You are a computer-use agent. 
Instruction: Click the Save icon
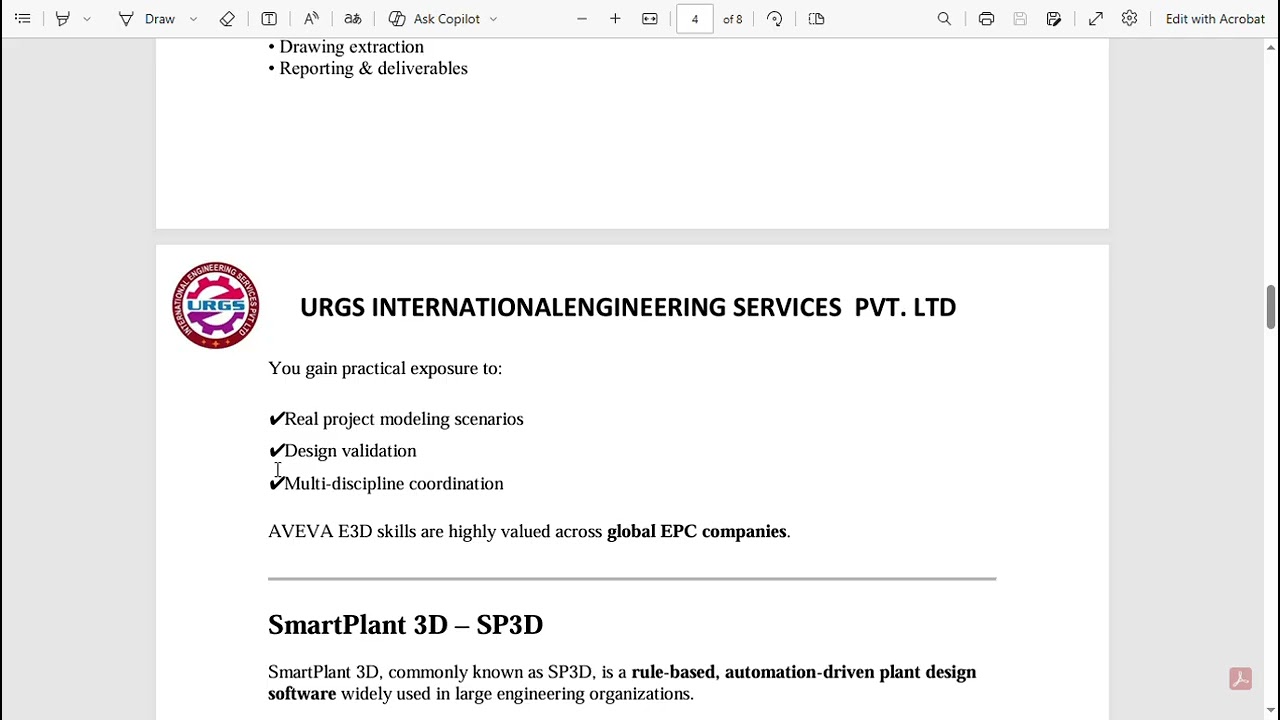[1020, 19]
